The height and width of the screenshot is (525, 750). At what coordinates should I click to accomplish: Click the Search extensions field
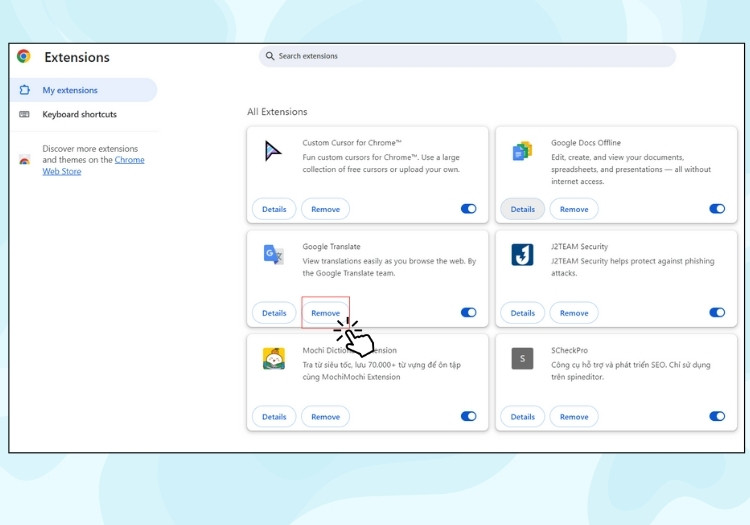coord(467,56)
